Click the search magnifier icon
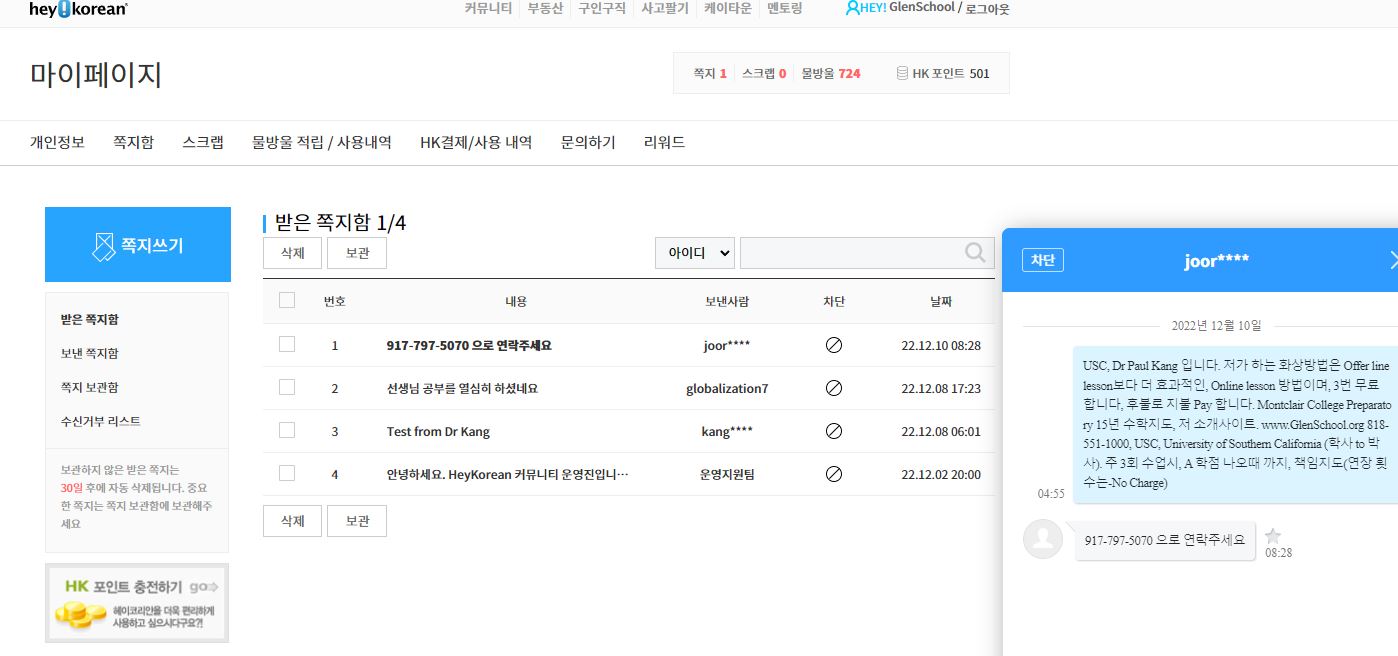Viewport: 1398px width, 656px height. 975,253
